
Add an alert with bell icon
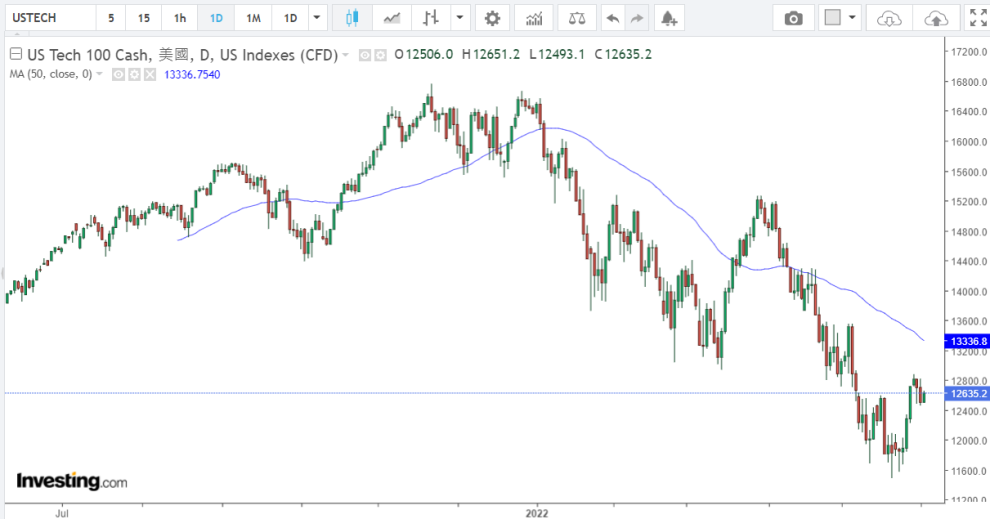tap(669, 18)
